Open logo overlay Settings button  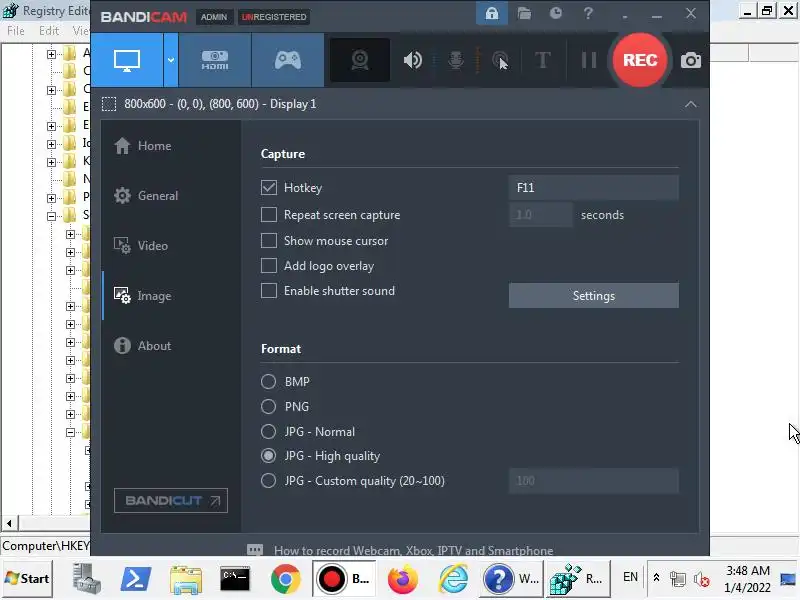coord(593,296)
